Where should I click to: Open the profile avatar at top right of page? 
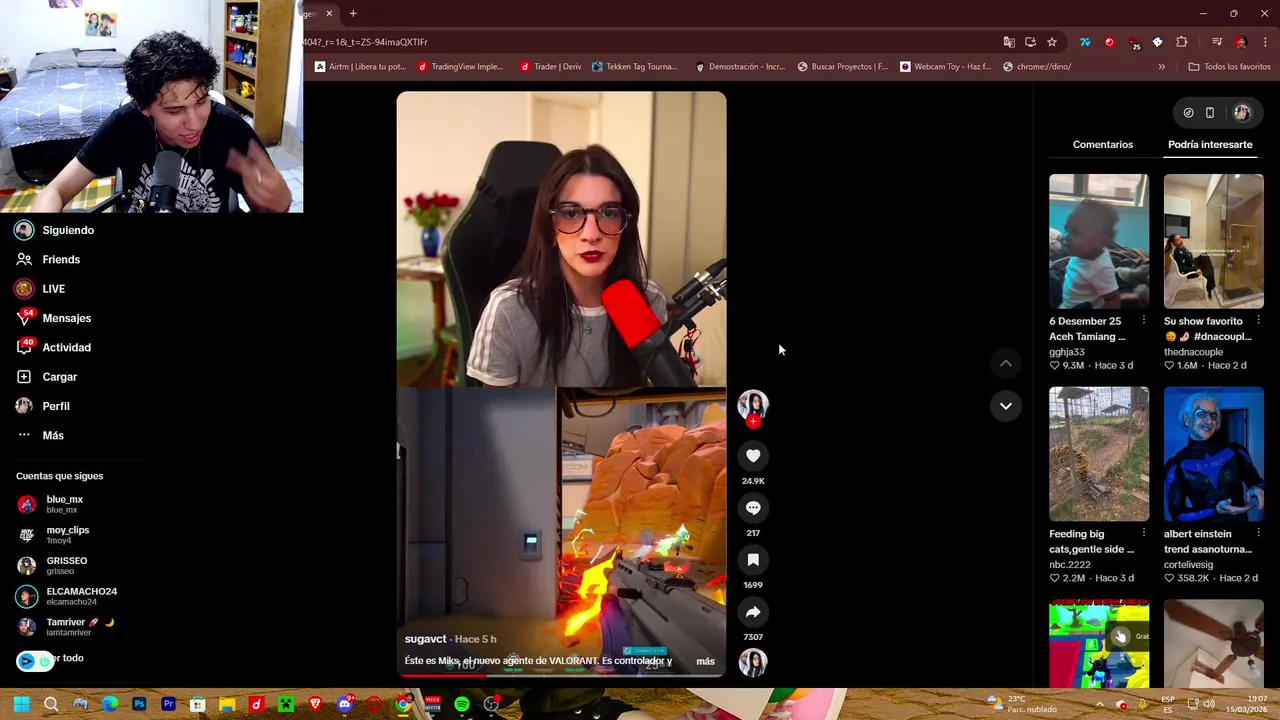coord(1242,113)
